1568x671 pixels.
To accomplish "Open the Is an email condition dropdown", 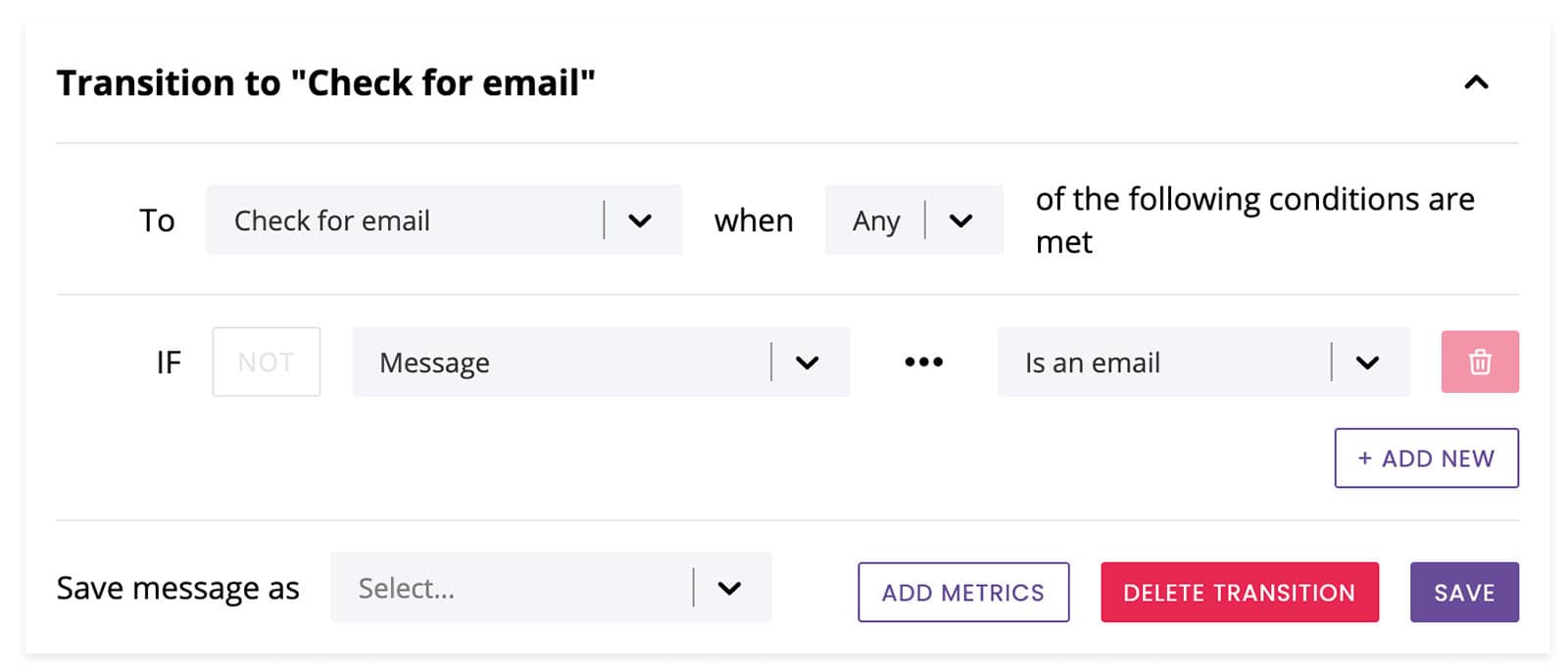I will pyautogui.click(x=1203, y=361).
